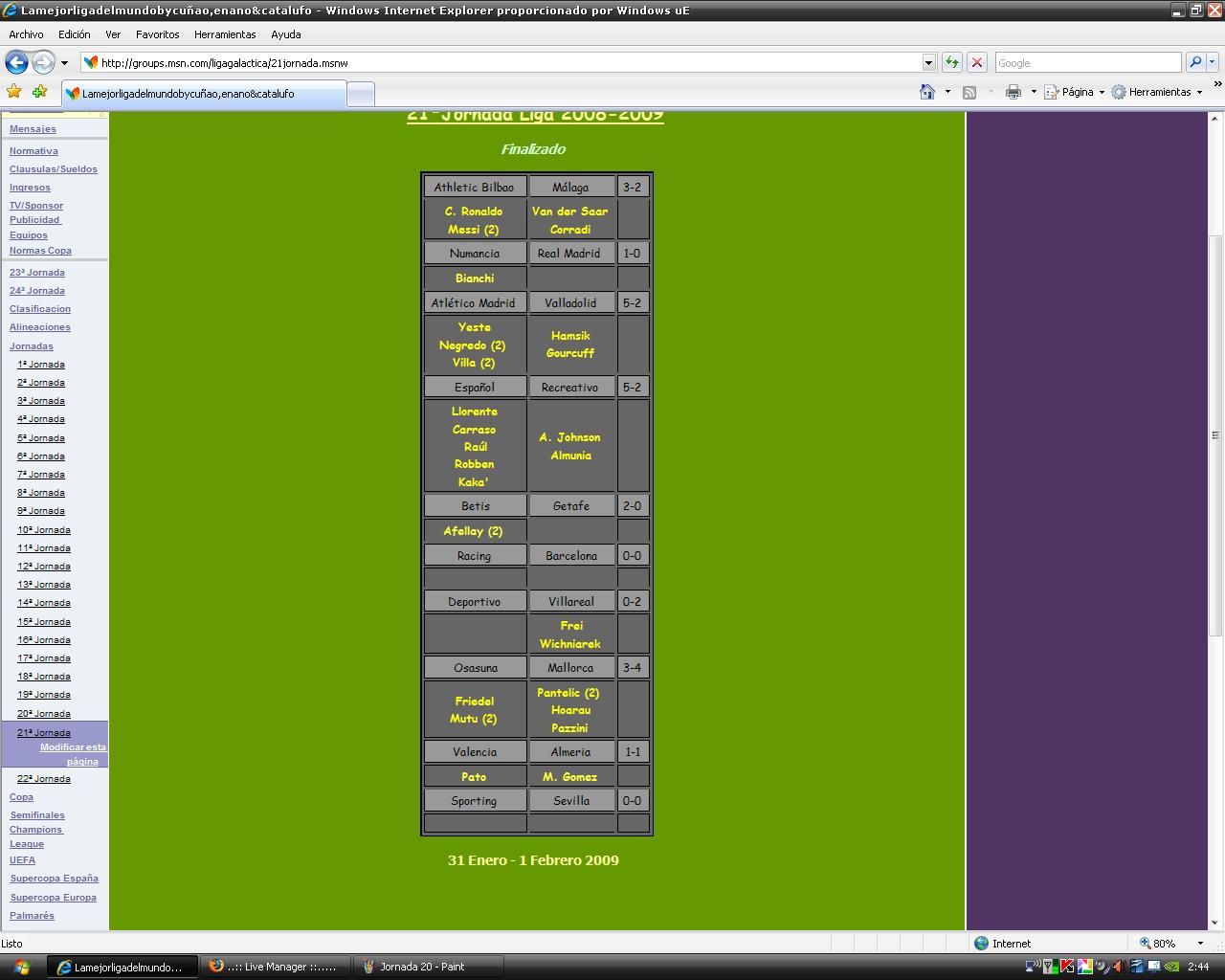Expand the Home button dropdown arrow

[947, 92]
